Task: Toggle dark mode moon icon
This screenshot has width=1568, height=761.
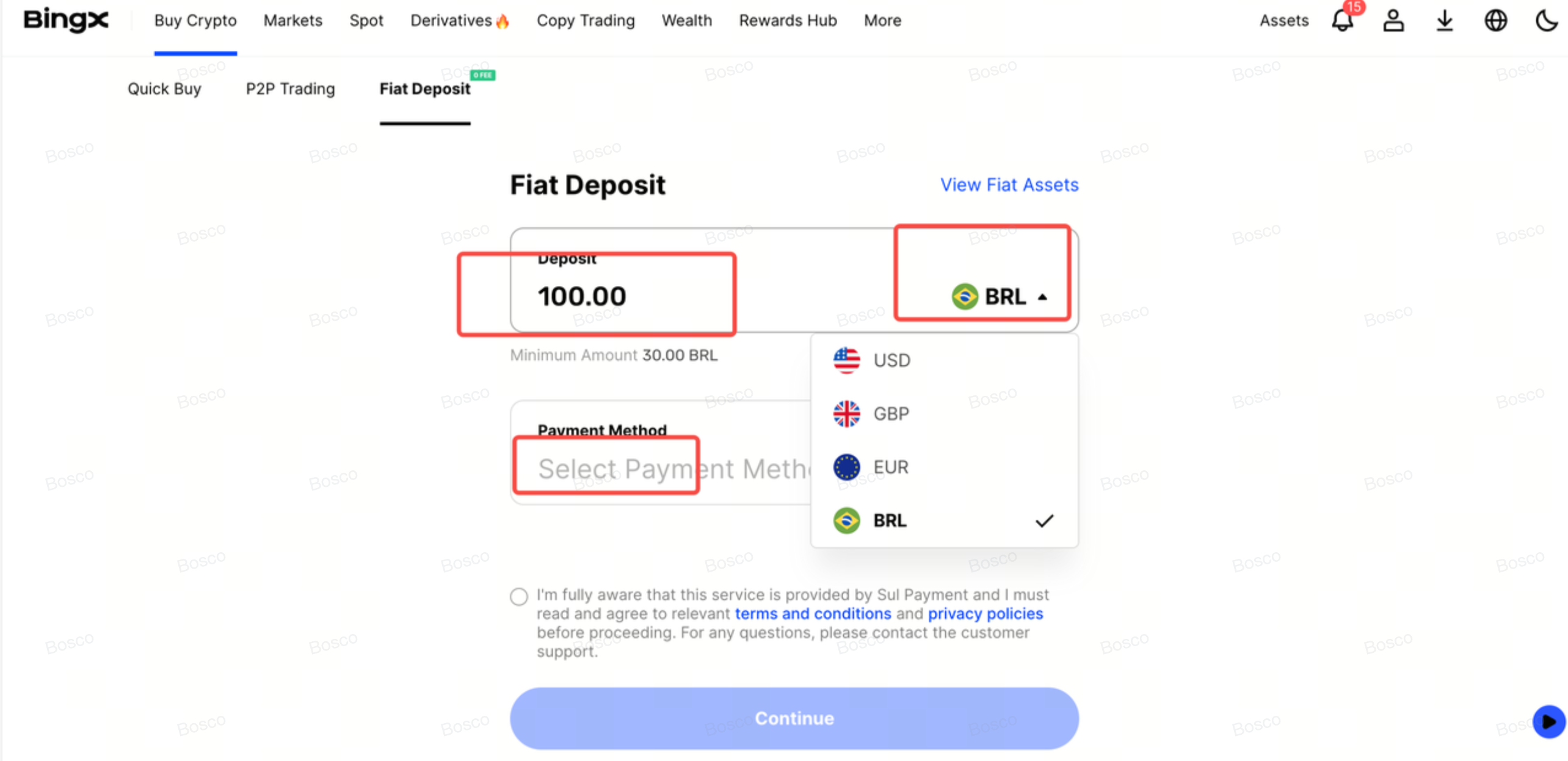Action: (x=1546, y=21)
